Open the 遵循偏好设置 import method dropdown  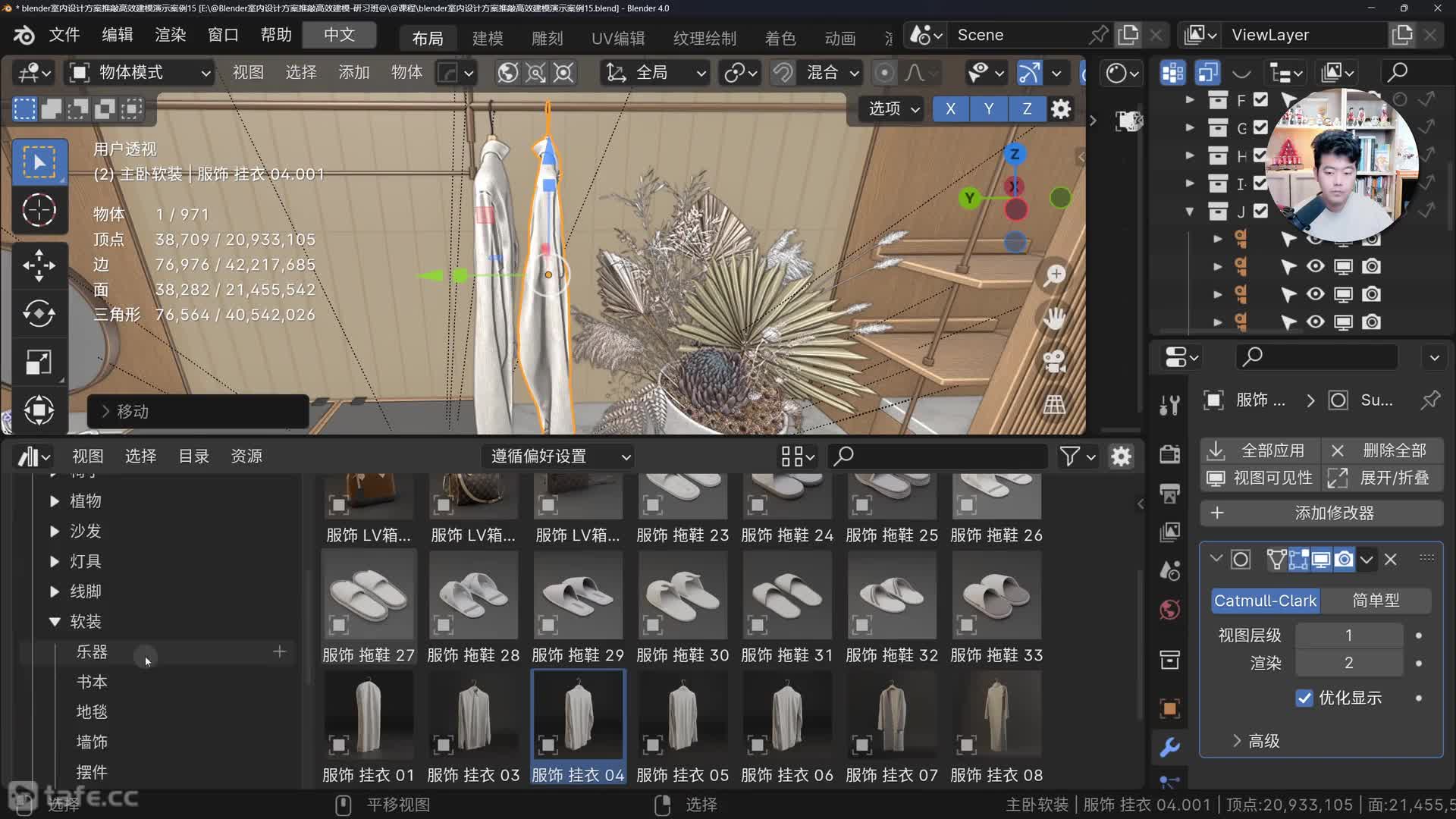pos(560,456)
